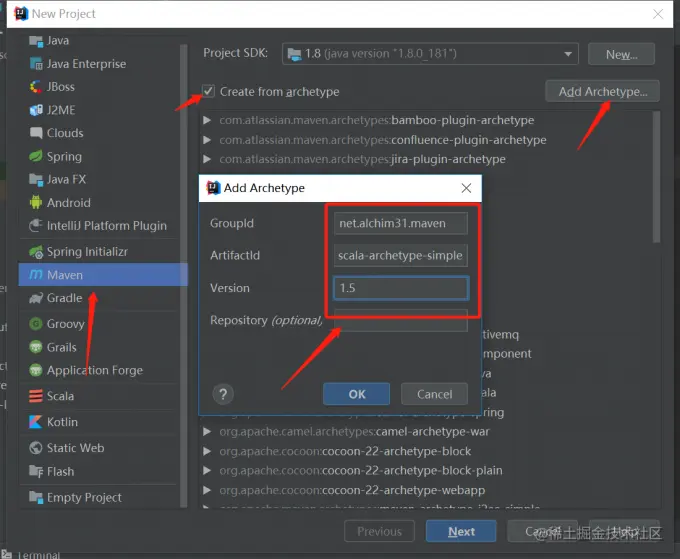This screenshot has width=680, height=559.
Task: Pick the Gradle elephant icon
Action: (36, 298)
